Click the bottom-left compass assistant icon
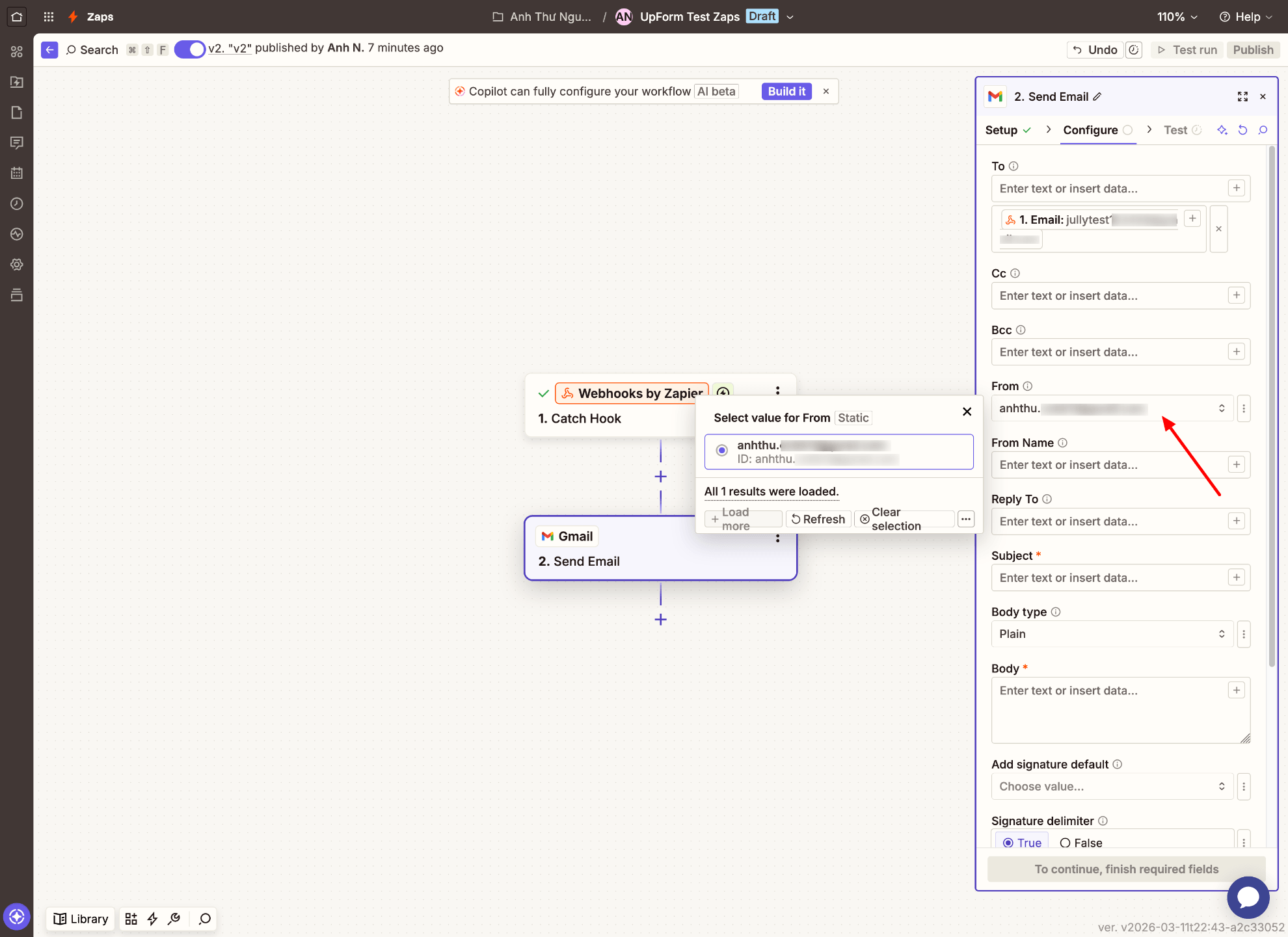The width and height of the screenshot is (1288, 937). (17, 917)
